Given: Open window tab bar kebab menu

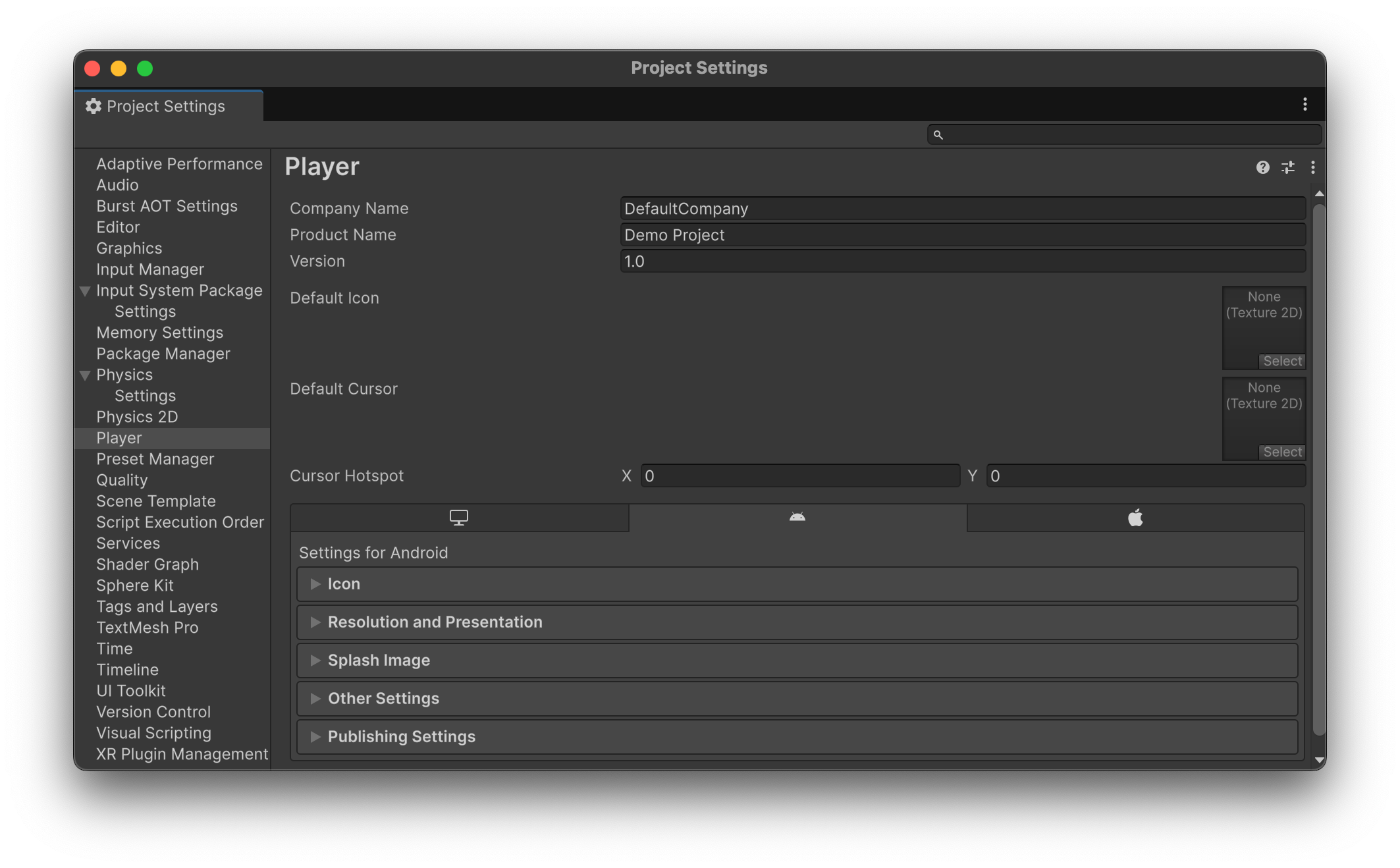Looking at the screenshot, I should pos(1305,105).
